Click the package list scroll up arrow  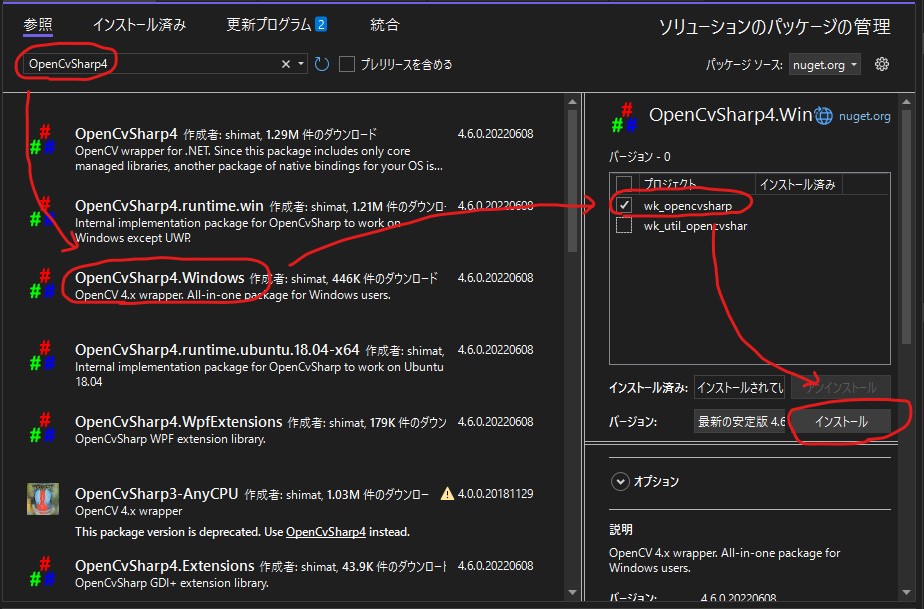572,102
